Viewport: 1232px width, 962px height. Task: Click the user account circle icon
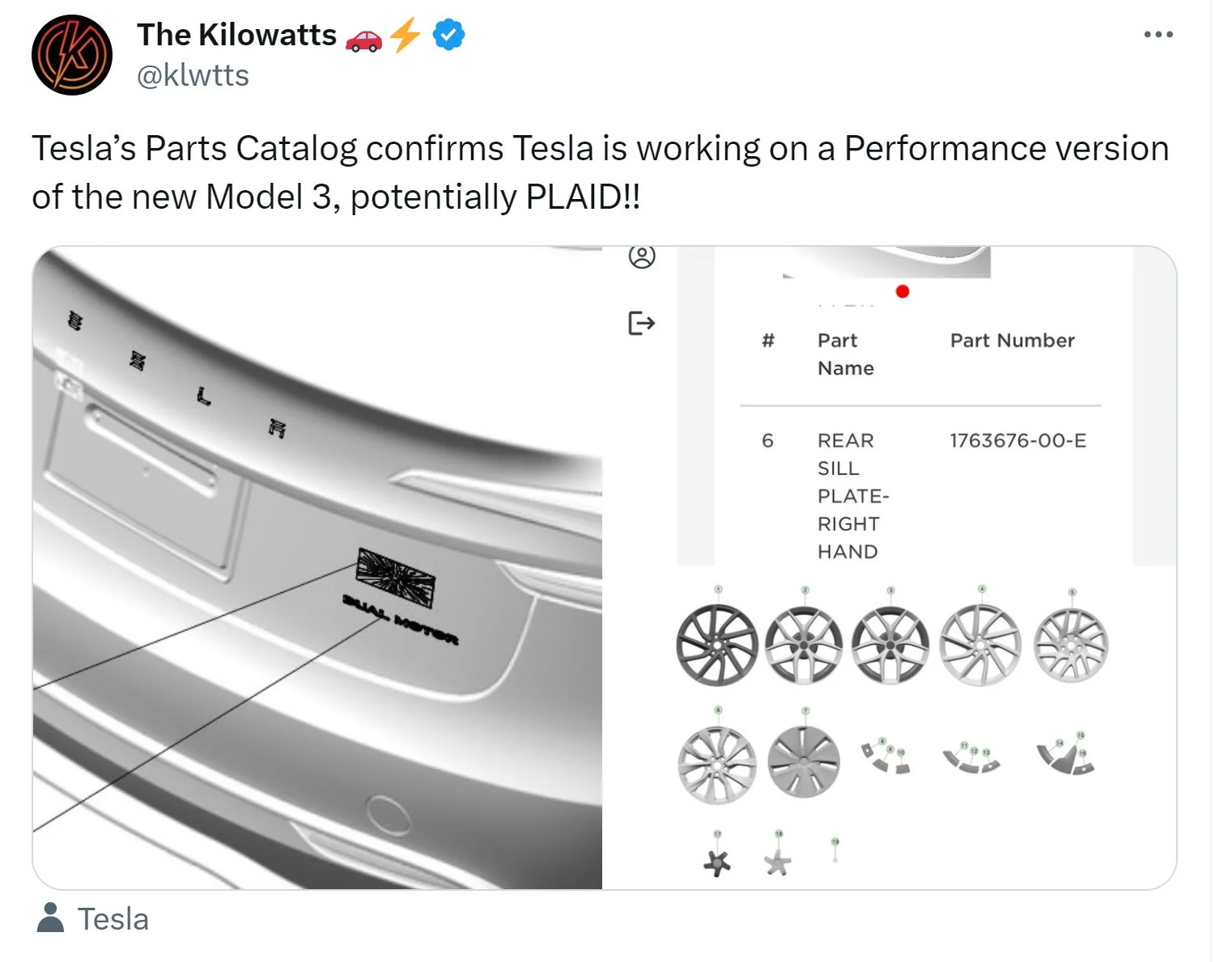pos(642,256)
